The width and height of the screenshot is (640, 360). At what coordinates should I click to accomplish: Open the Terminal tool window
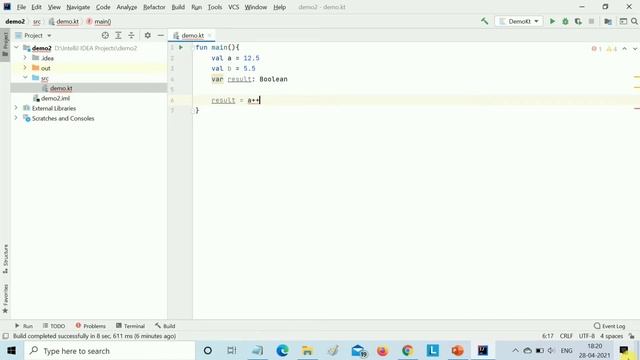131,326
